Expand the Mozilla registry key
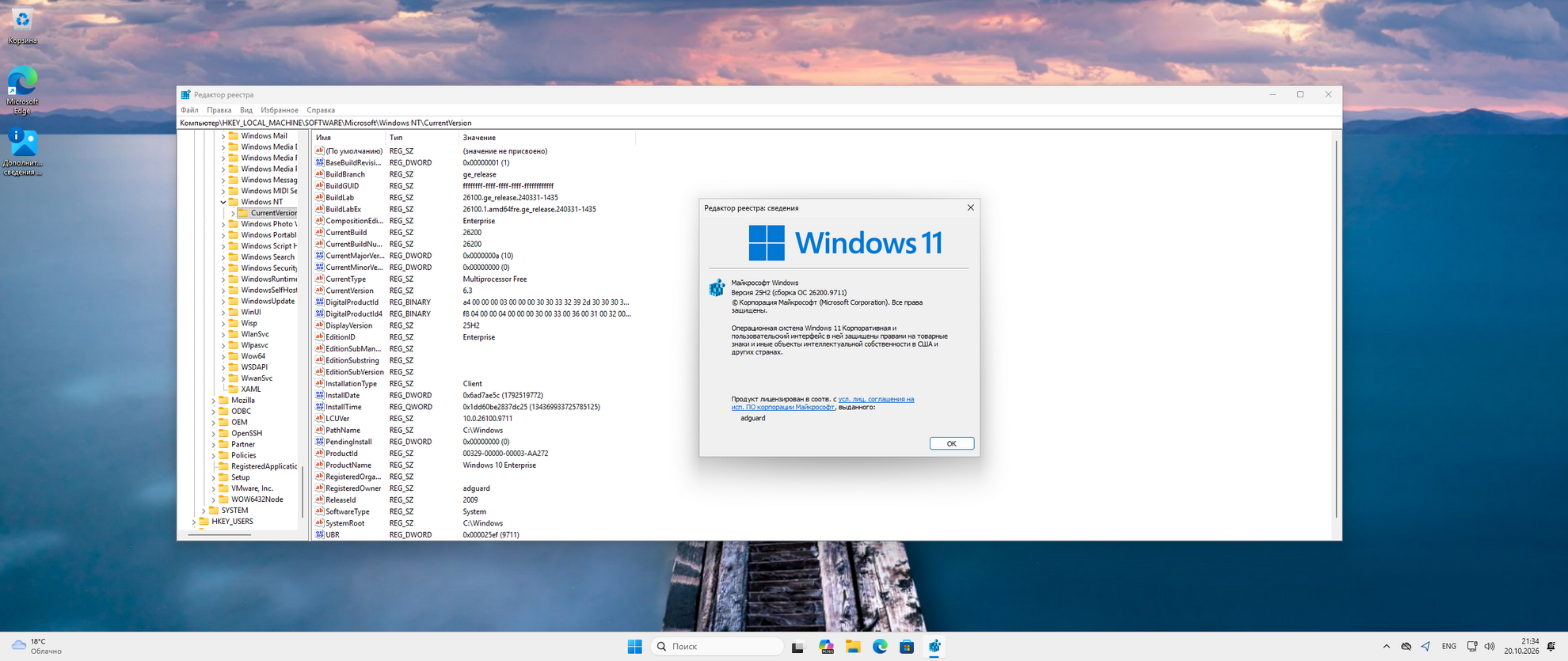The height and width of the screenshot is (661, 1568). point(213,401)
